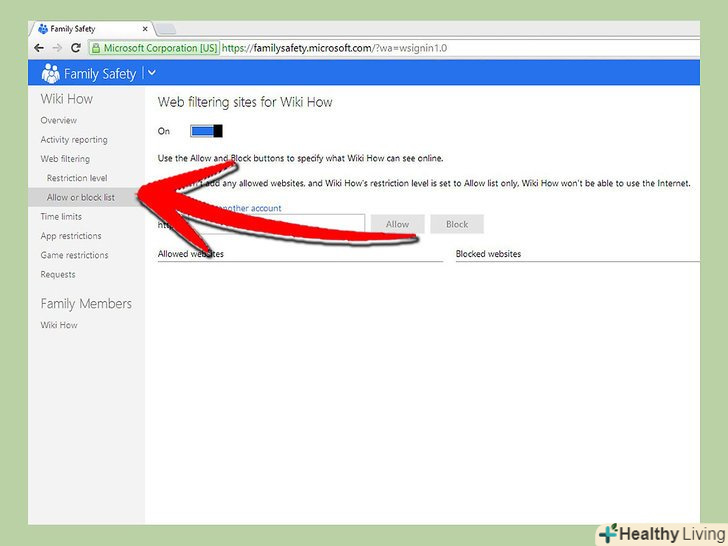Image resolution: width=728 pixels, height=546 pixels.
Task: Click the 'Family Members' sidebar heading
Action: tap(86, 304)
